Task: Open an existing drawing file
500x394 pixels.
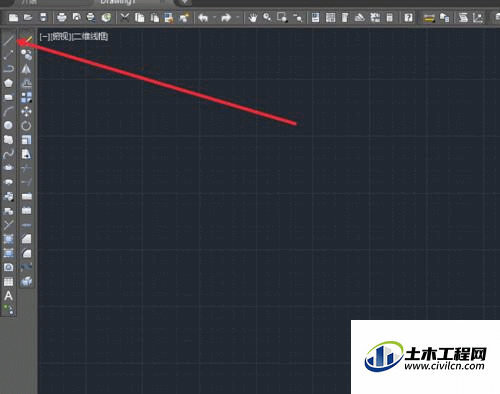Action: click(28, 17)
